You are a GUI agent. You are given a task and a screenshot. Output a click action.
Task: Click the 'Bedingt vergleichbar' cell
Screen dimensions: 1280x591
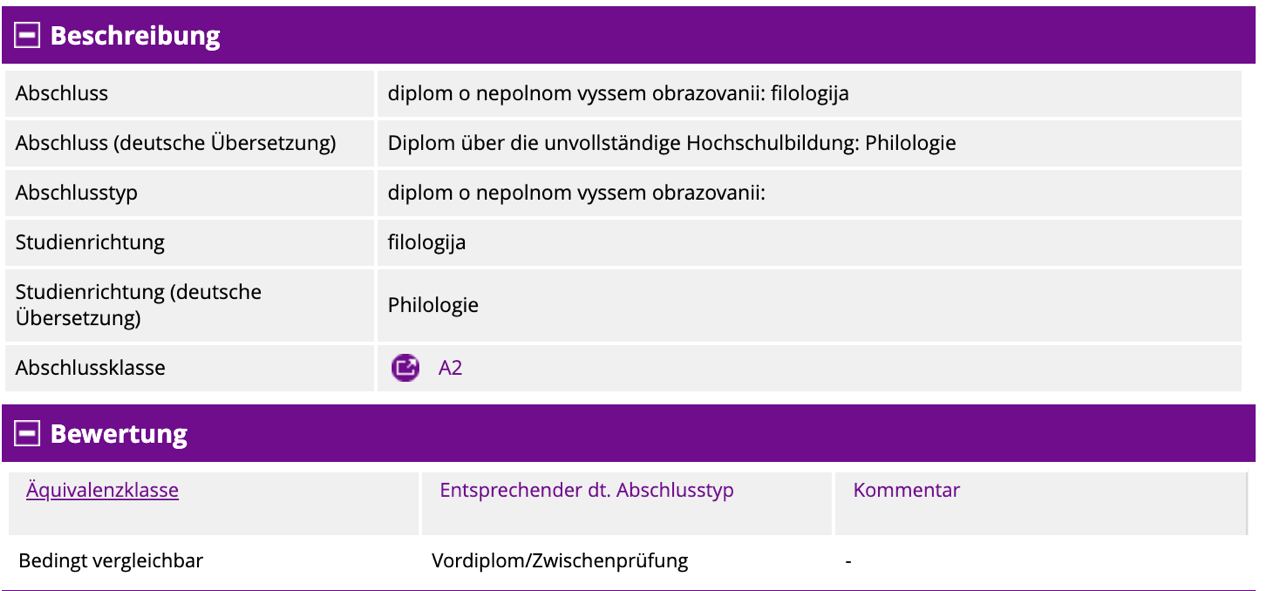coord(111,561)
